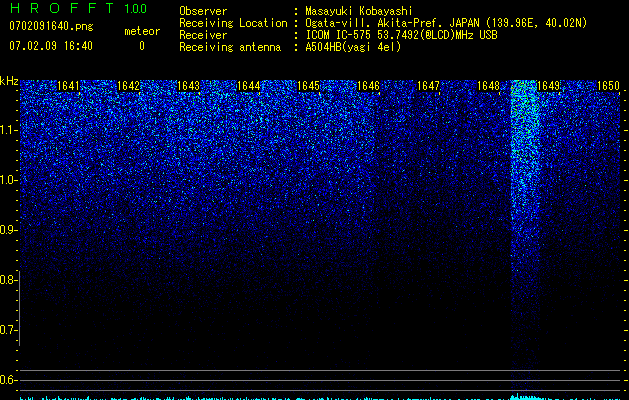Click the A504HB(yagi 4el) antenna text
Viewport: 629px width, 400px height.
click(x=353, y=47)
